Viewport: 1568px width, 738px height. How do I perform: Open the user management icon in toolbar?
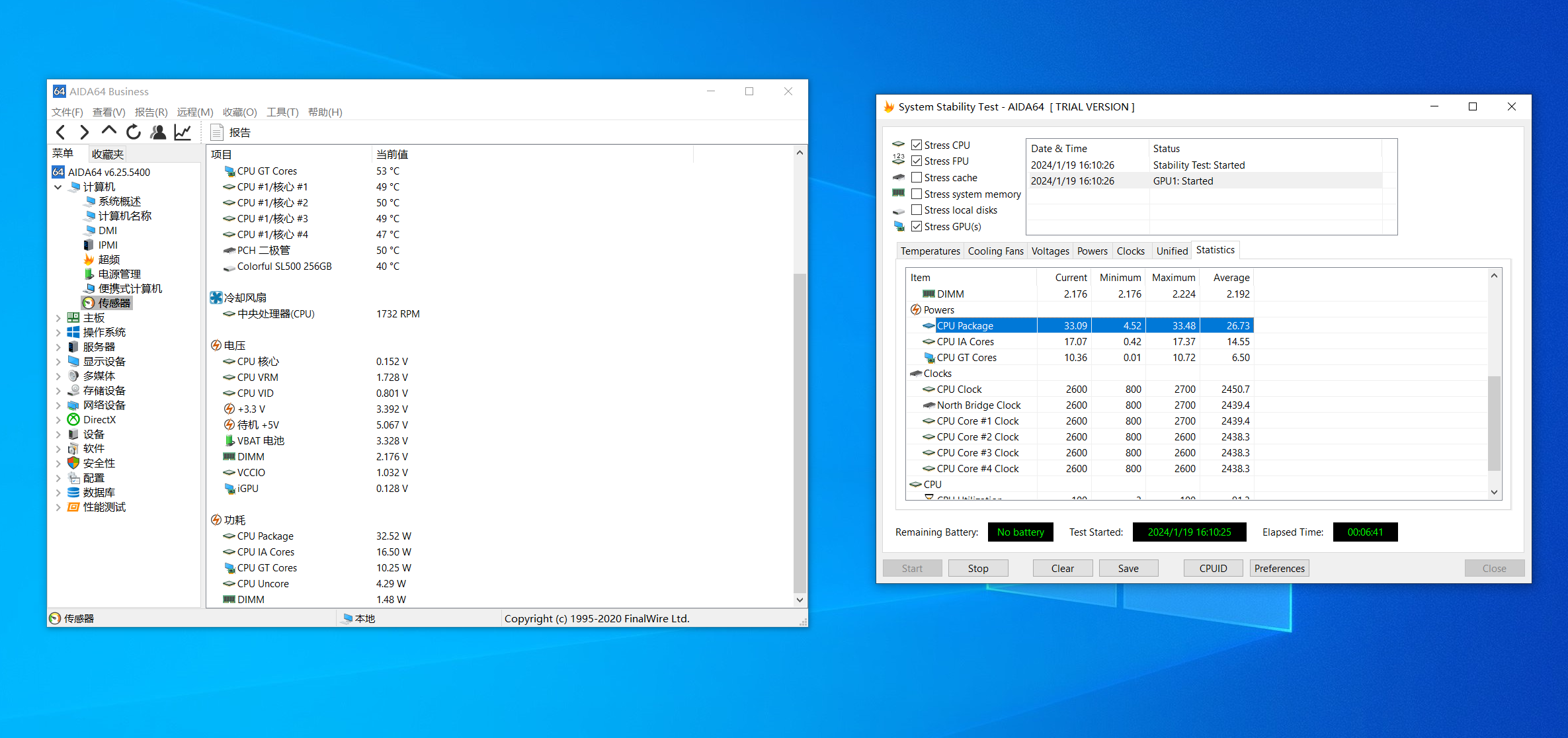click(158, 132)
